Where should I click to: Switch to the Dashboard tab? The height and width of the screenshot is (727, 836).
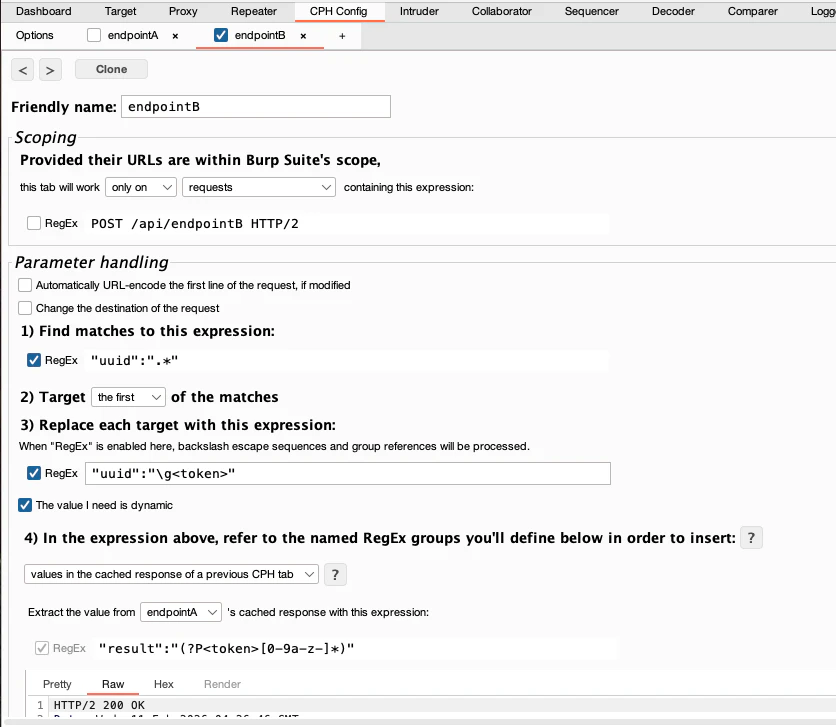44,11
